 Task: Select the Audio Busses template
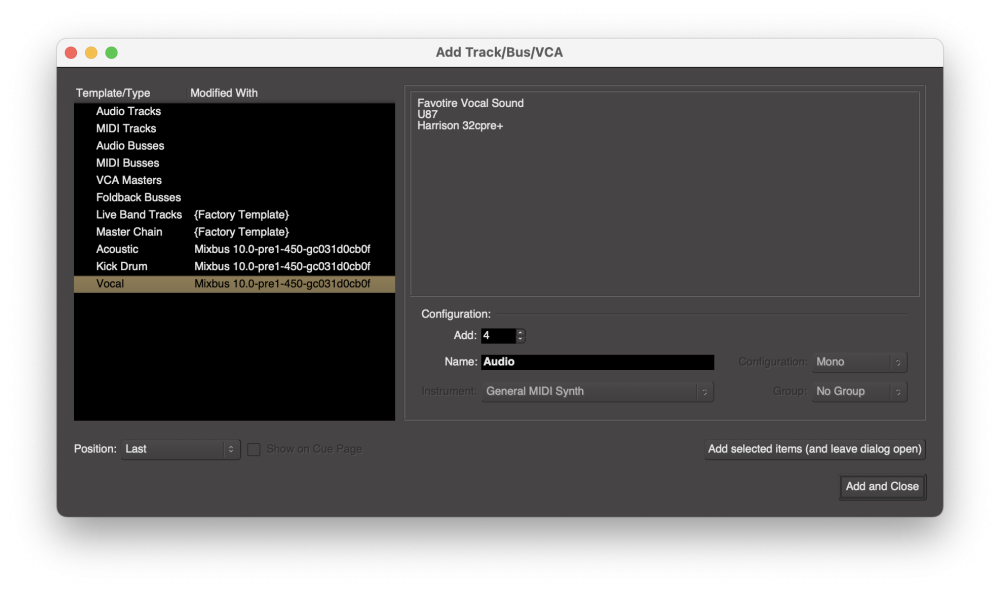pyautogui.click(x=128, y=145)
